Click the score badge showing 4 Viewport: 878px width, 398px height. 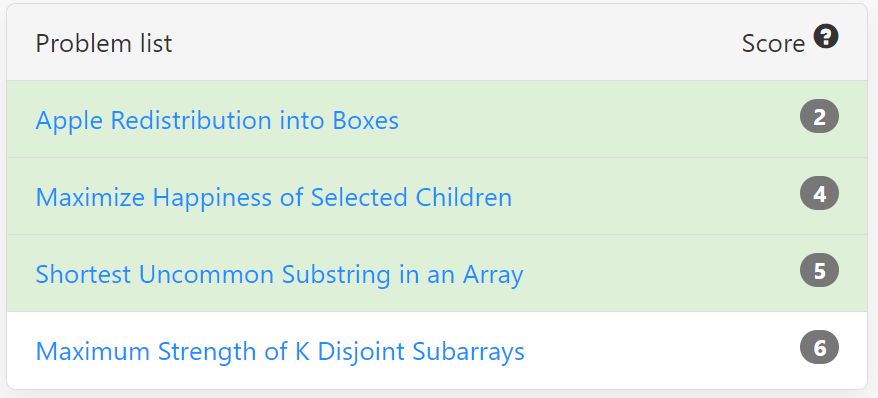[819, 194]
